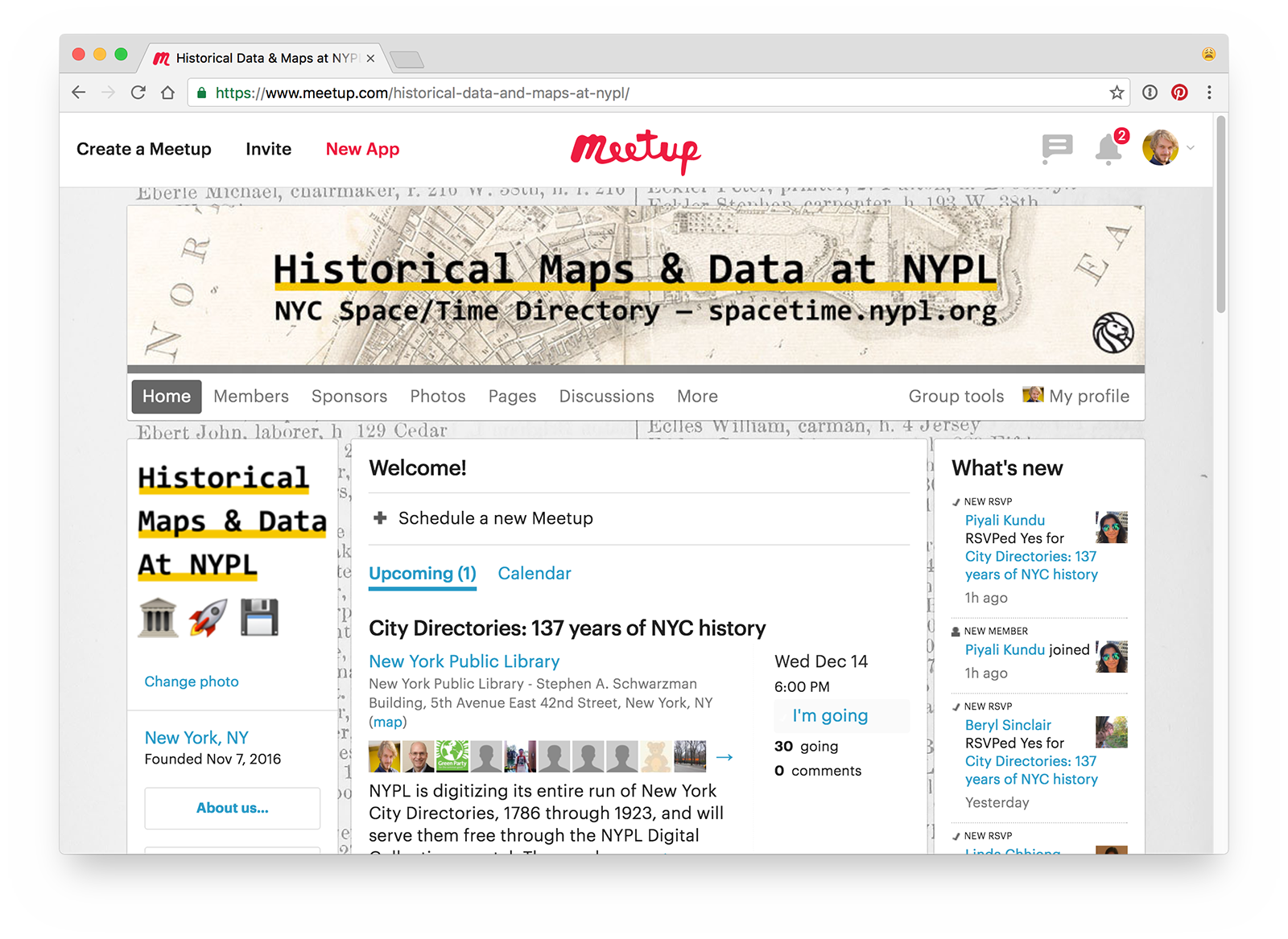Open the circular info extension icon
The height and width of the screenshot is (939, 1288).
pos(1150,93)
